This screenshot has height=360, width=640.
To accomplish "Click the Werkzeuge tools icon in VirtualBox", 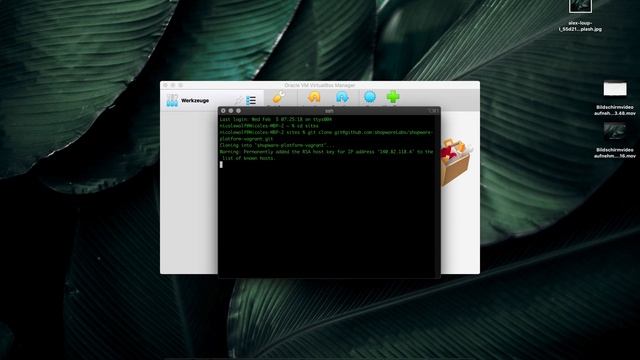I will (172, 100).
